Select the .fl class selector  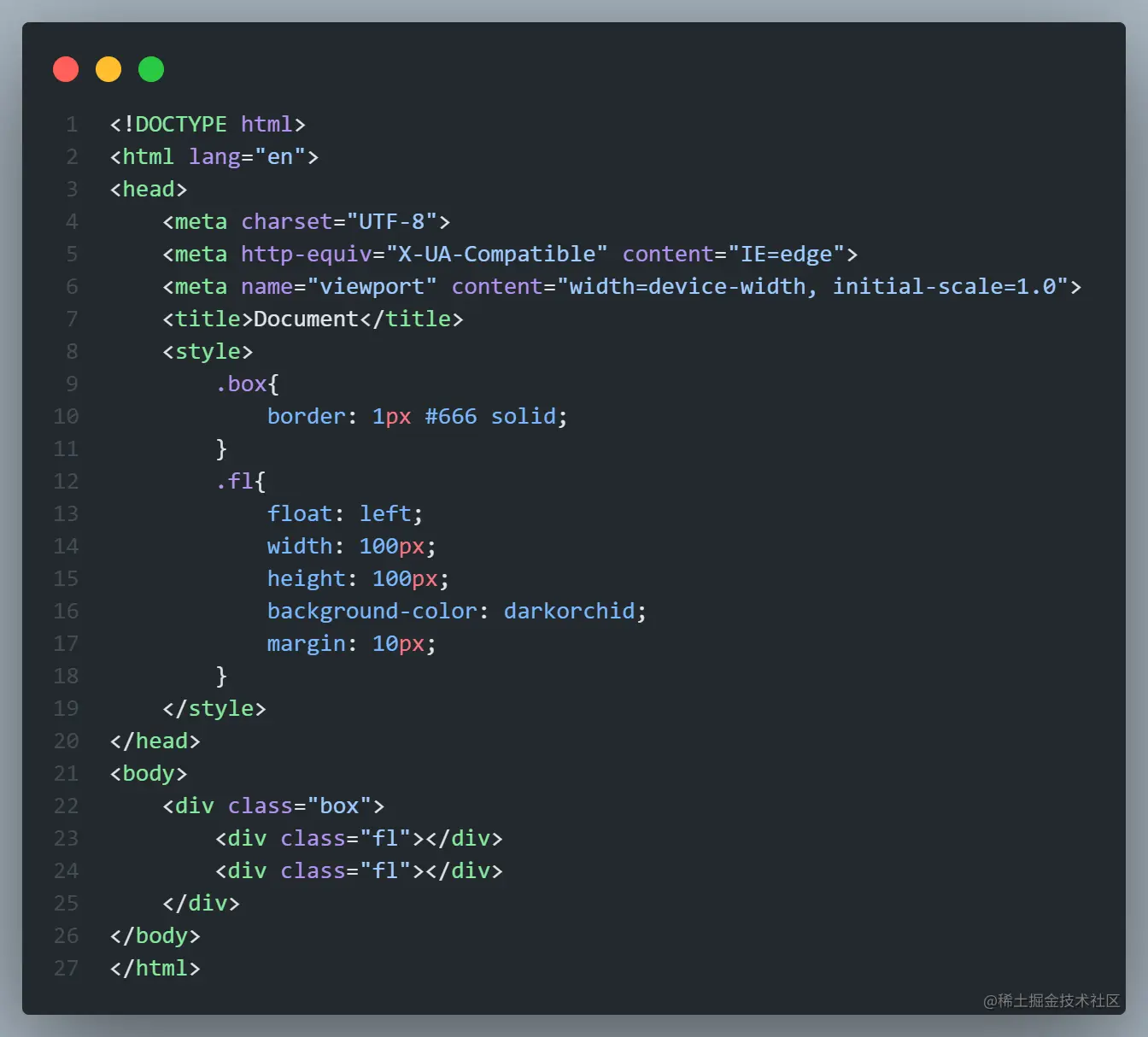(x=237, y=481)
